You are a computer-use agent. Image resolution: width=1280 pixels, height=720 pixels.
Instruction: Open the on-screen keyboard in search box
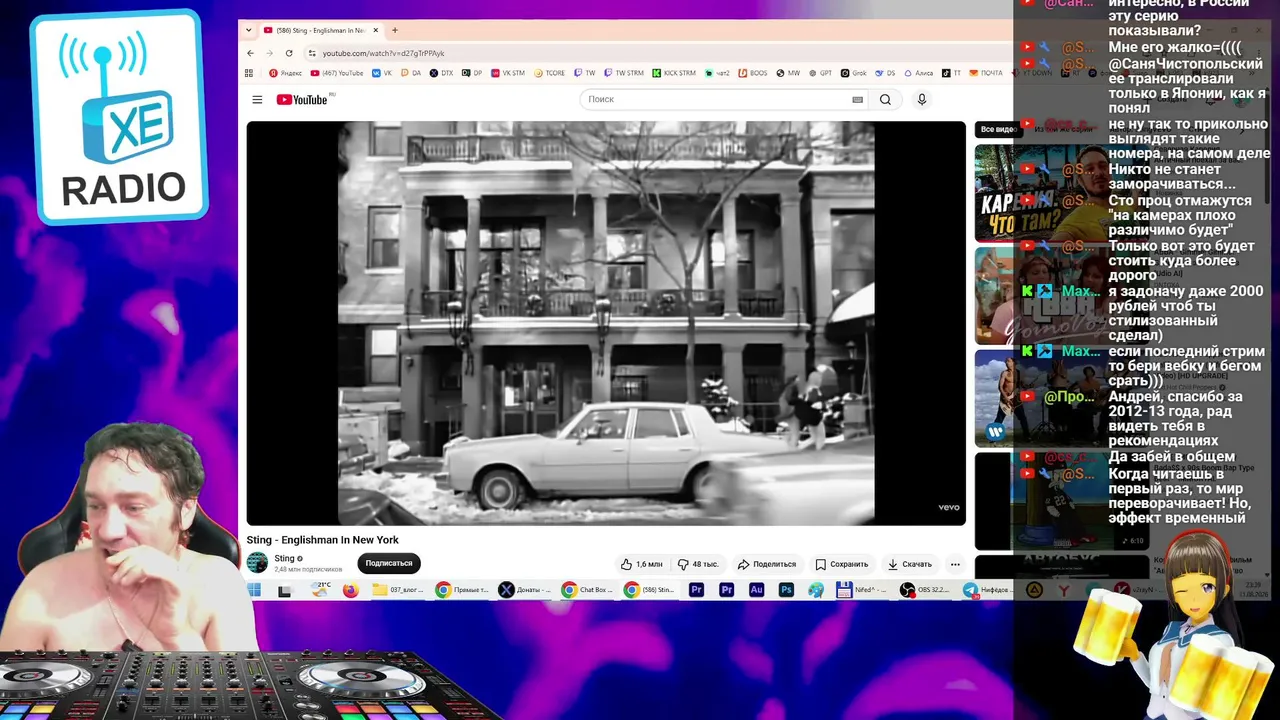click(x=857, y=100)
